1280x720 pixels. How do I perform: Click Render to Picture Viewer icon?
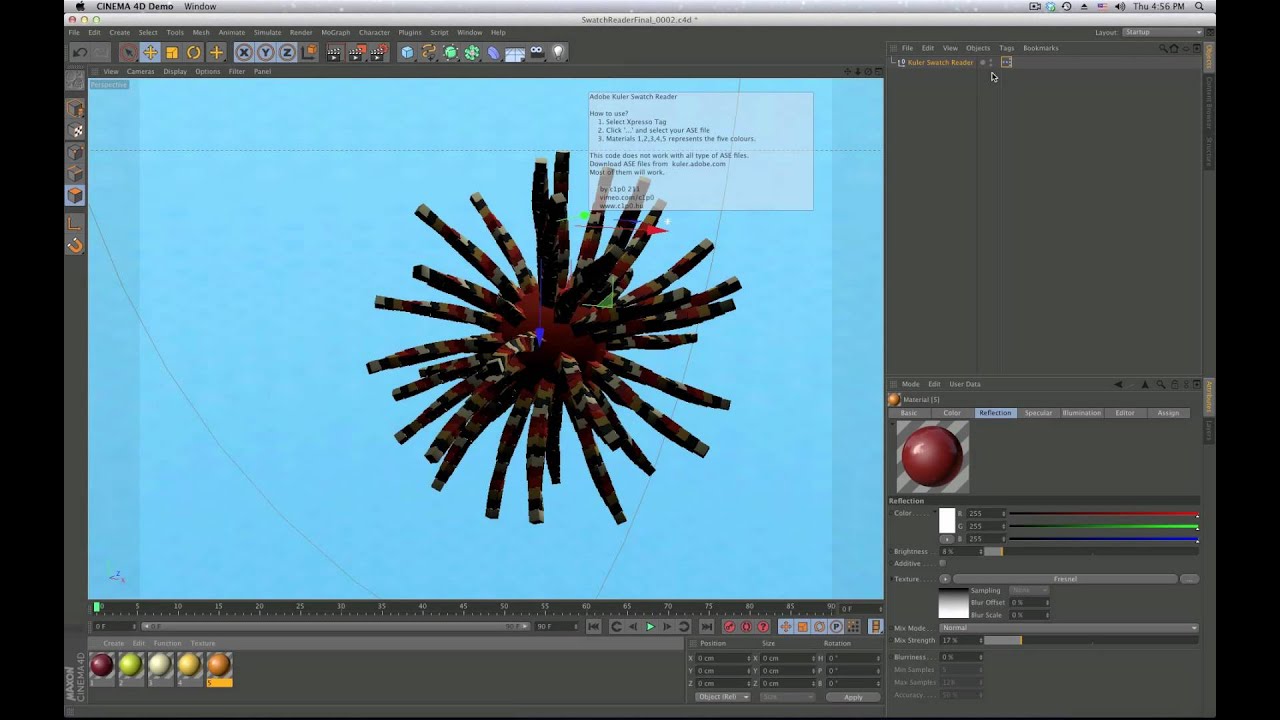click(356, 52)
